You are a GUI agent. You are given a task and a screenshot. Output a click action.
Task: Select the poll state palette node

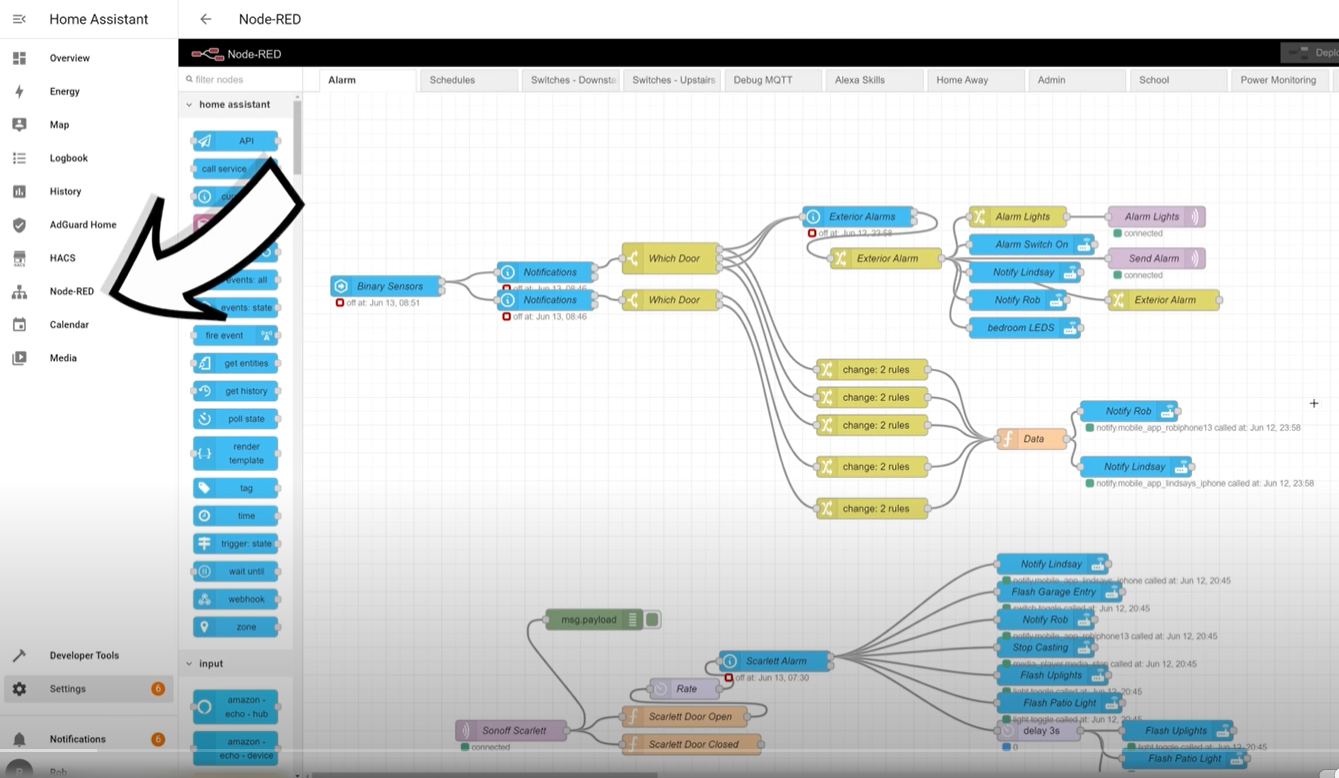click(235, 419)
